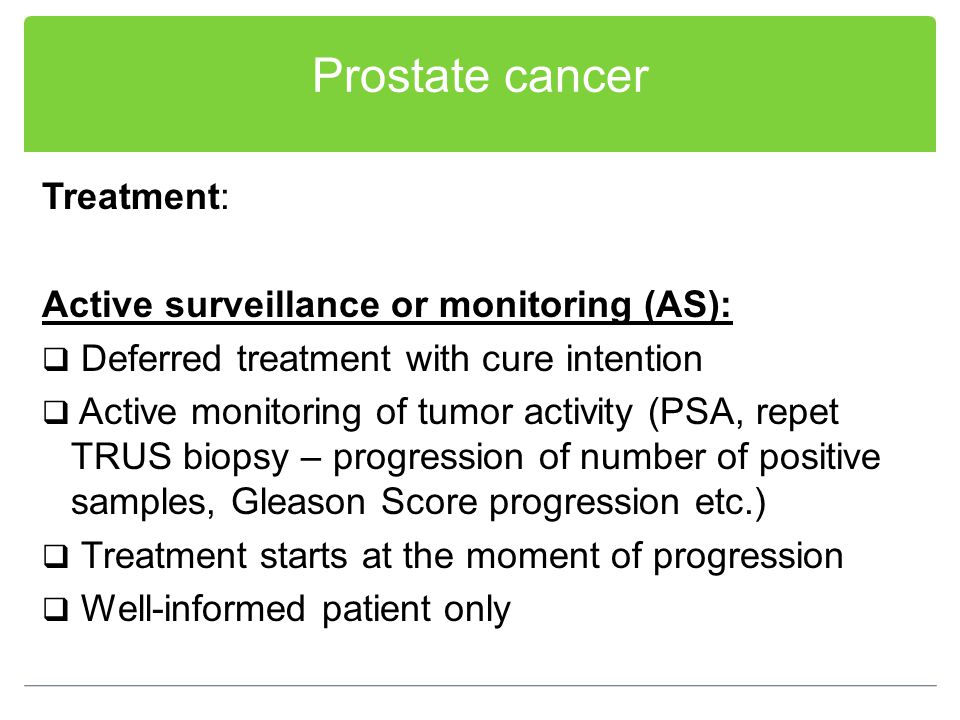
Task: Select the green title banner background
Action: click(x=480, y=84)
